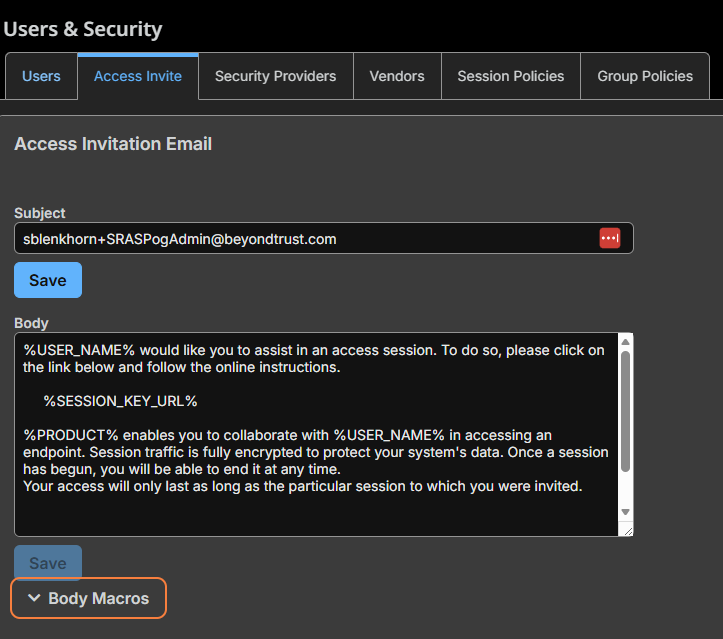Click the Body text area resize handle
Image resolution: width=723 pixels, height=639 pixels.
tap(628, 531)
